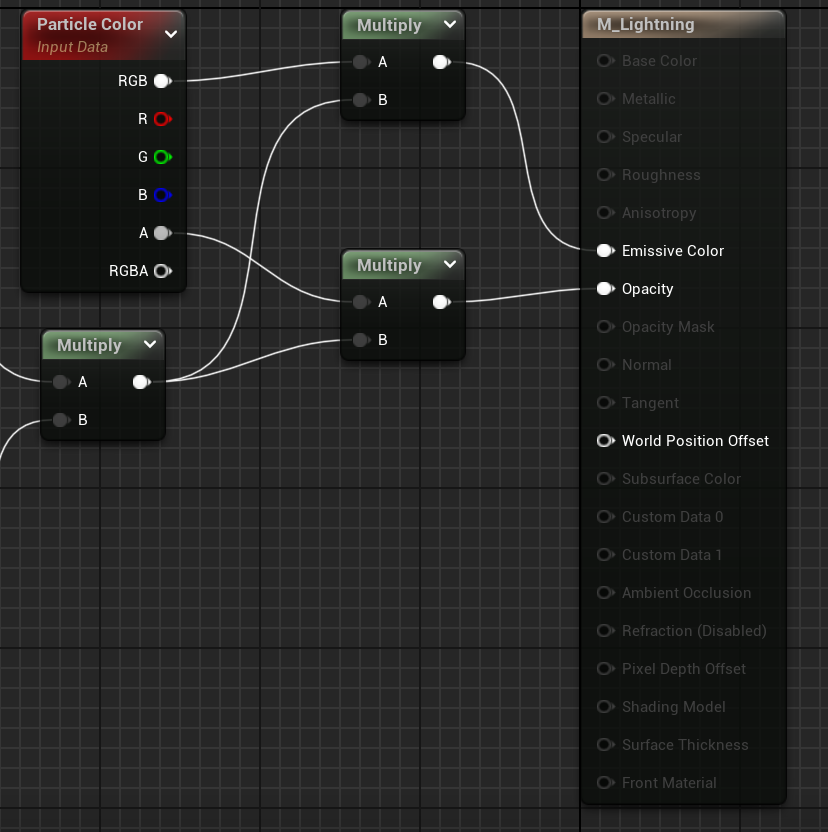
Task: Click the RGB output pin on Particle Color
Action: coord(161,81)
